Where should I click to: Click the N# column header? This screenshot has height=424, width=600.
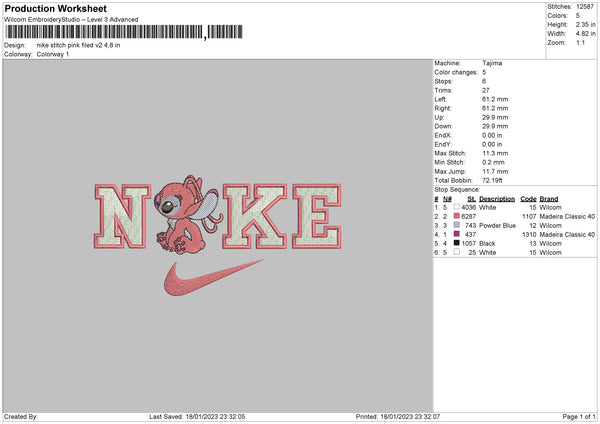(447, 199)
